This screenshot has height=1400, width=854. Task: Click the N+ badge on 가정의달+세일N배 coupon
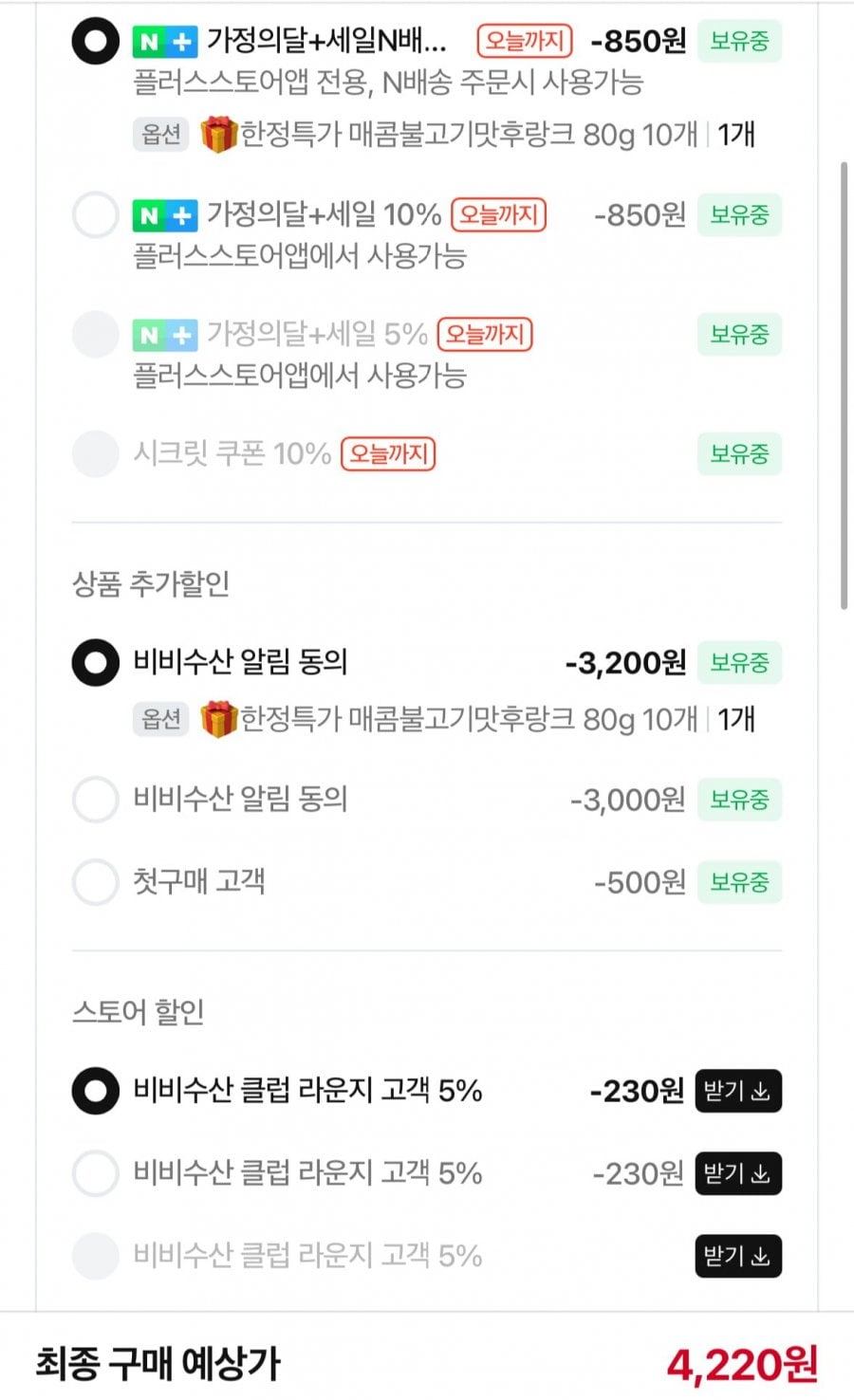pyautogui.click(x=164, y=42)
